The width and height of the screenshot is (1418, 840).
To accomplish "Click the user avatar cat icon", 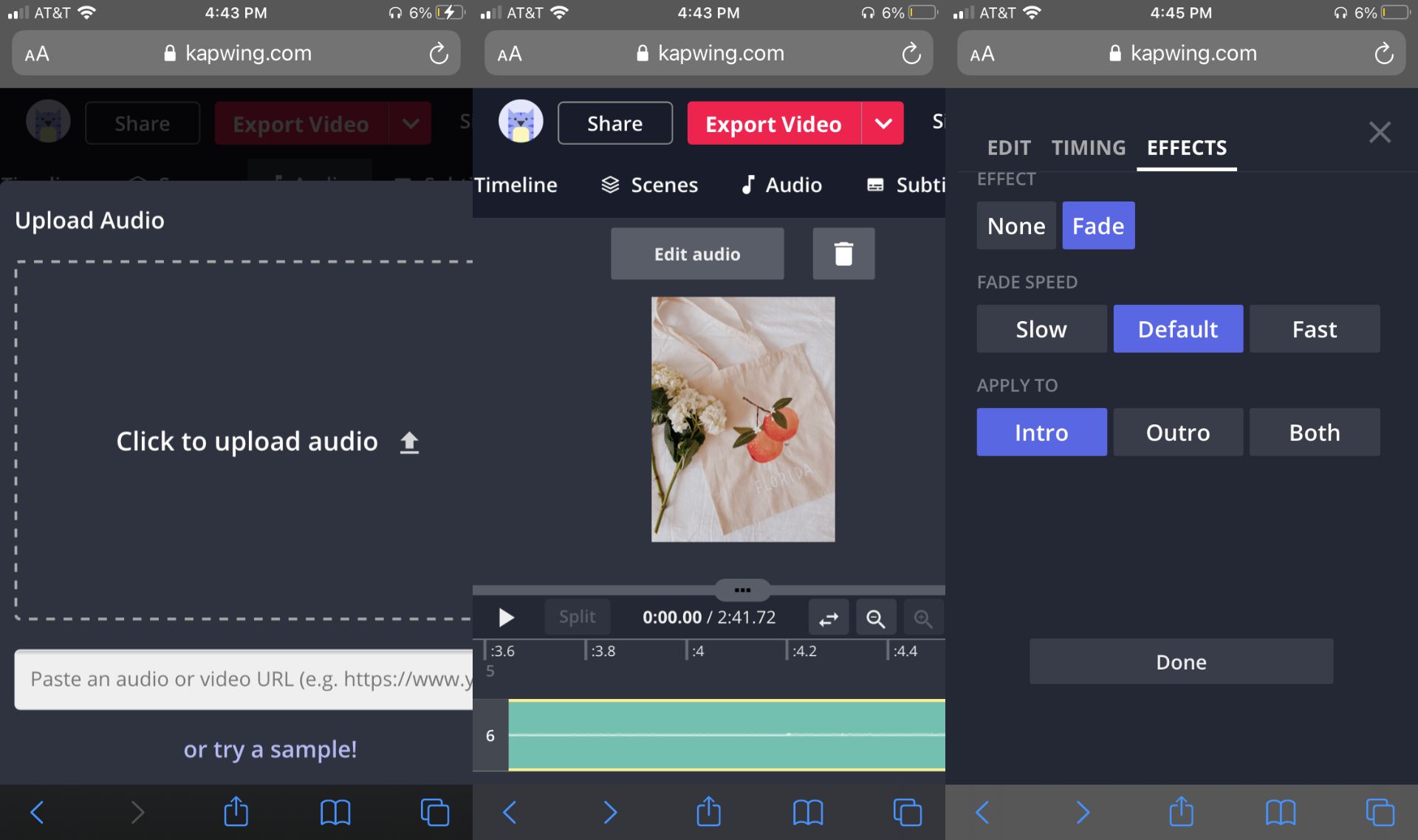I will 521,122.
